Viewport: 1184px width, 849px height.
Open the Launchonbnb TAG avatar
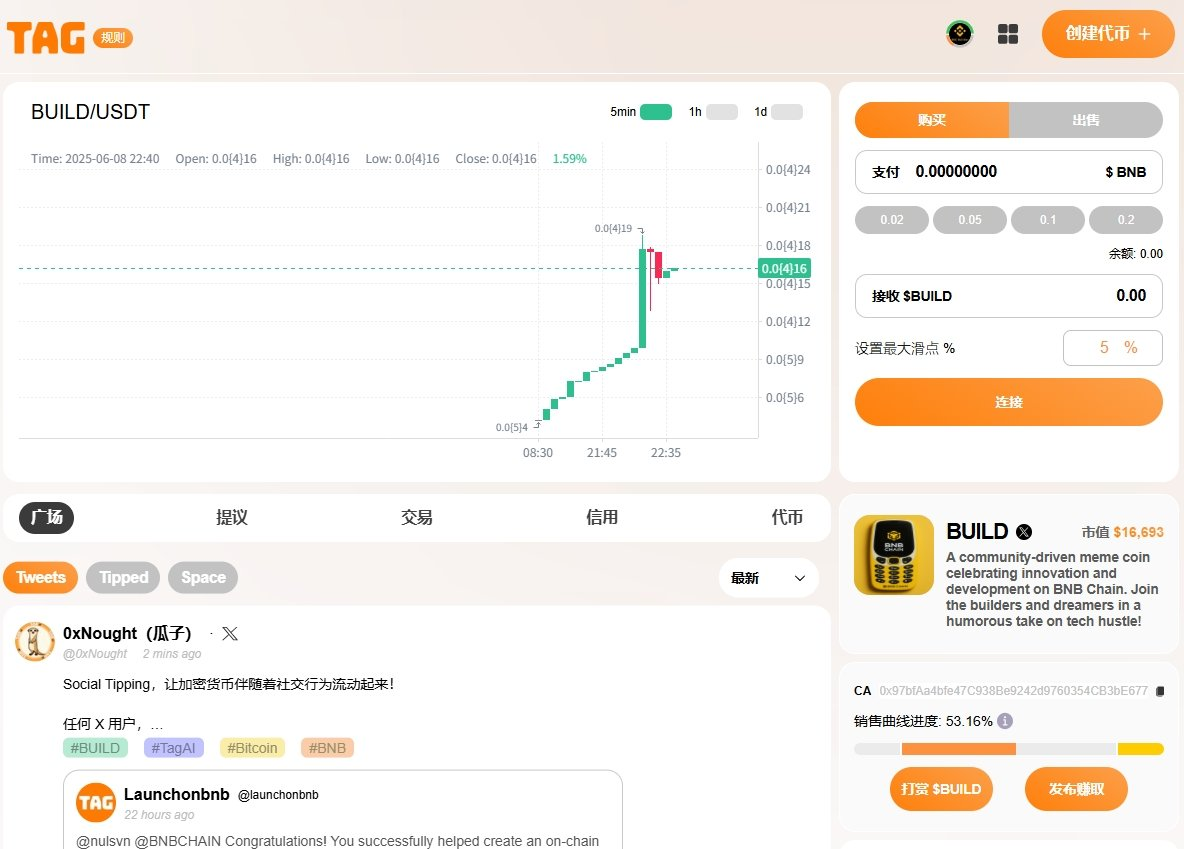pyautogui.click(x=96, y=802)
